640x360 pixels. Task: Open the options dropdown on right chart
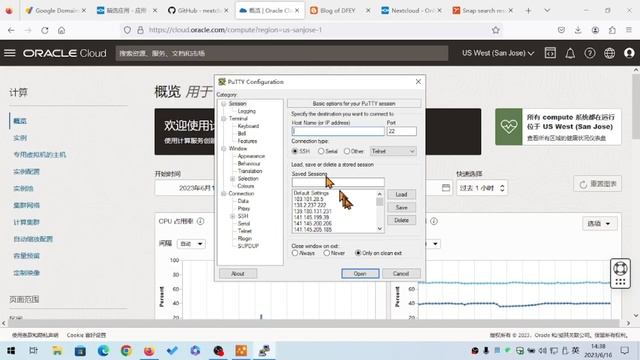599,223
